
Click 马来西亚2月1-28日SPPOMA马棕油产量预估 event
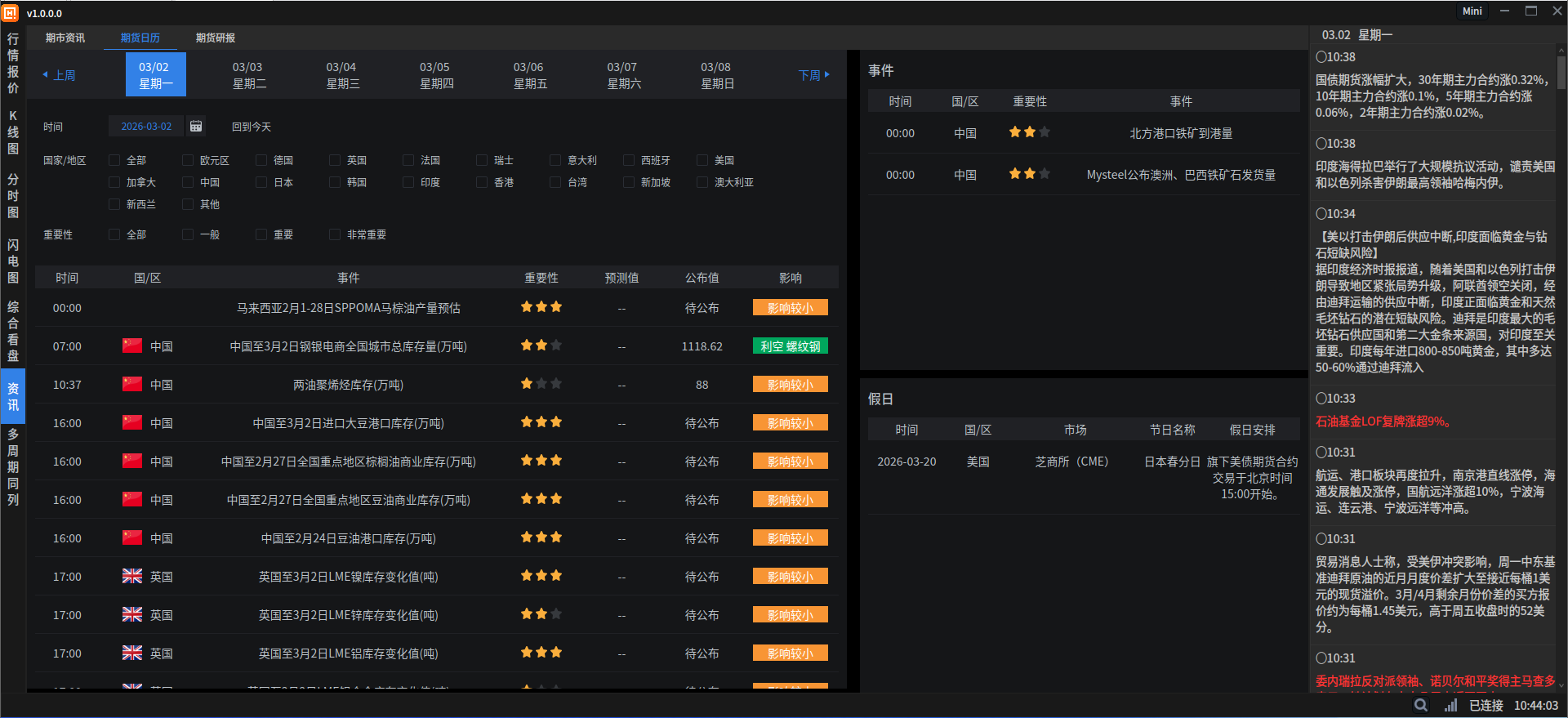[x=349, y=308]
